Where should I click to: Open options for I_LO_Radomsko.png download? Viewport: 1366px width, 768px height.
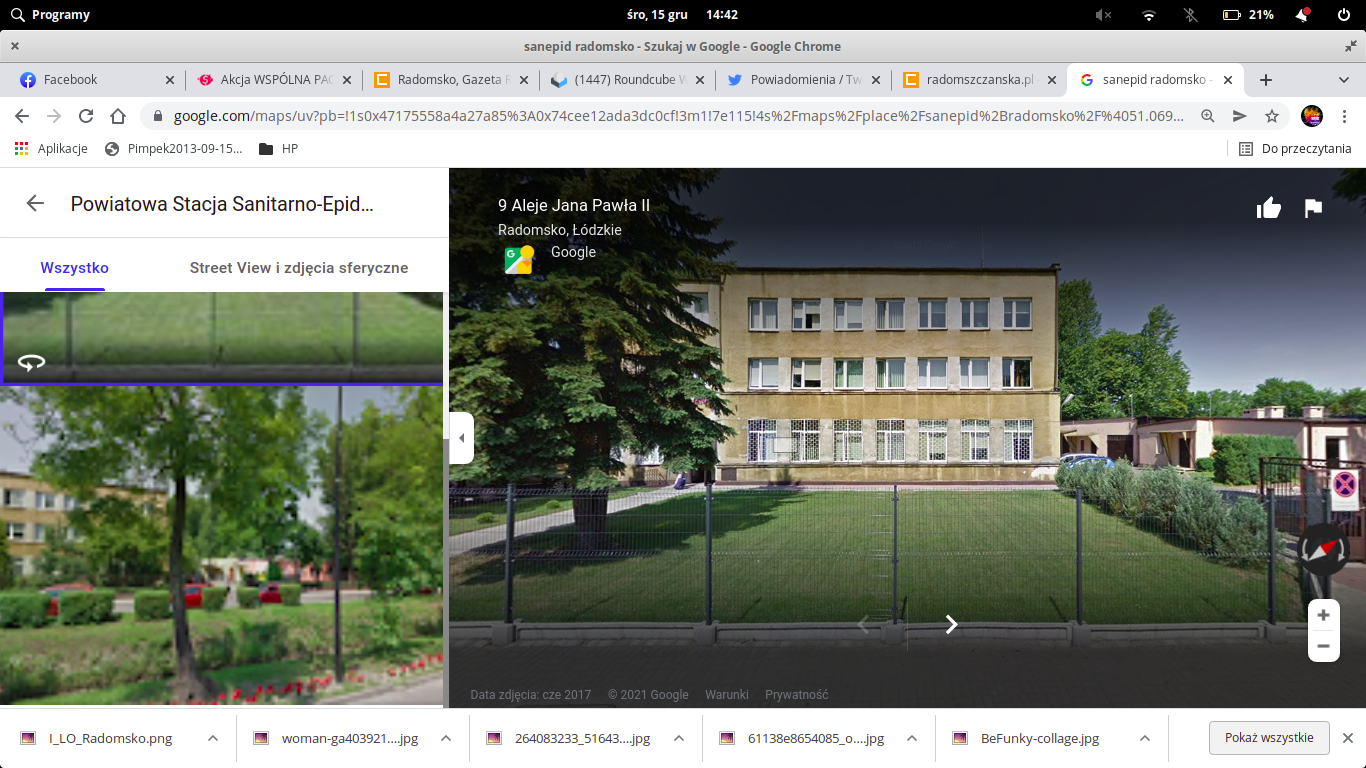point(213,738)
